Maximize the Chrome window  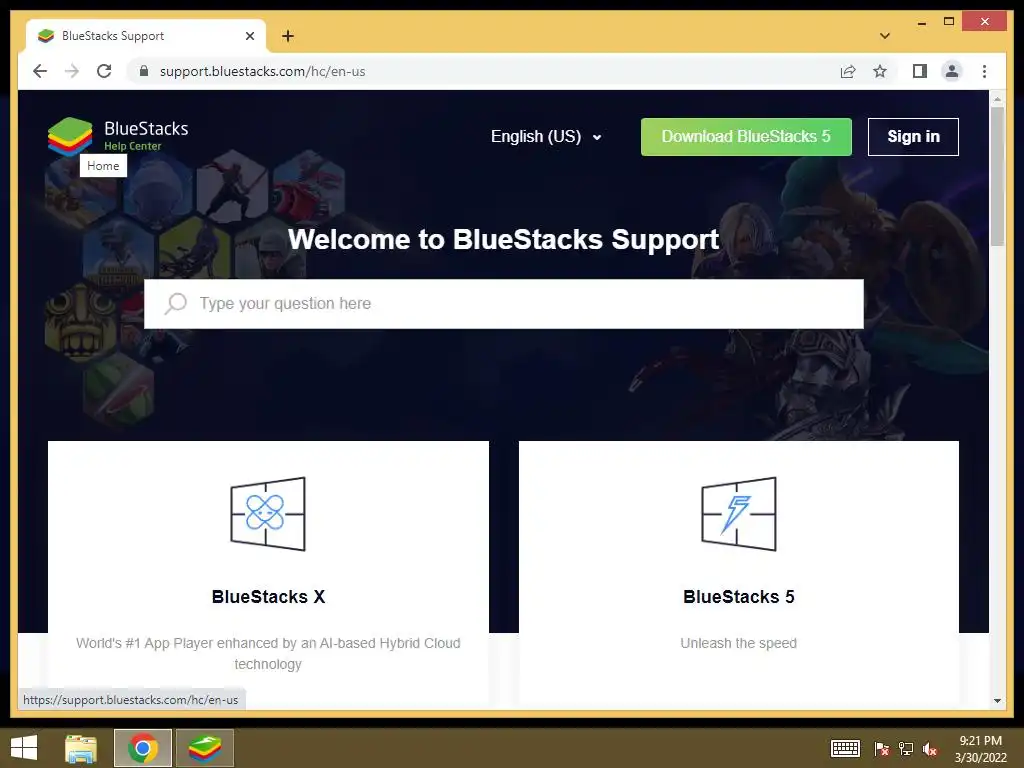point(949,22)
